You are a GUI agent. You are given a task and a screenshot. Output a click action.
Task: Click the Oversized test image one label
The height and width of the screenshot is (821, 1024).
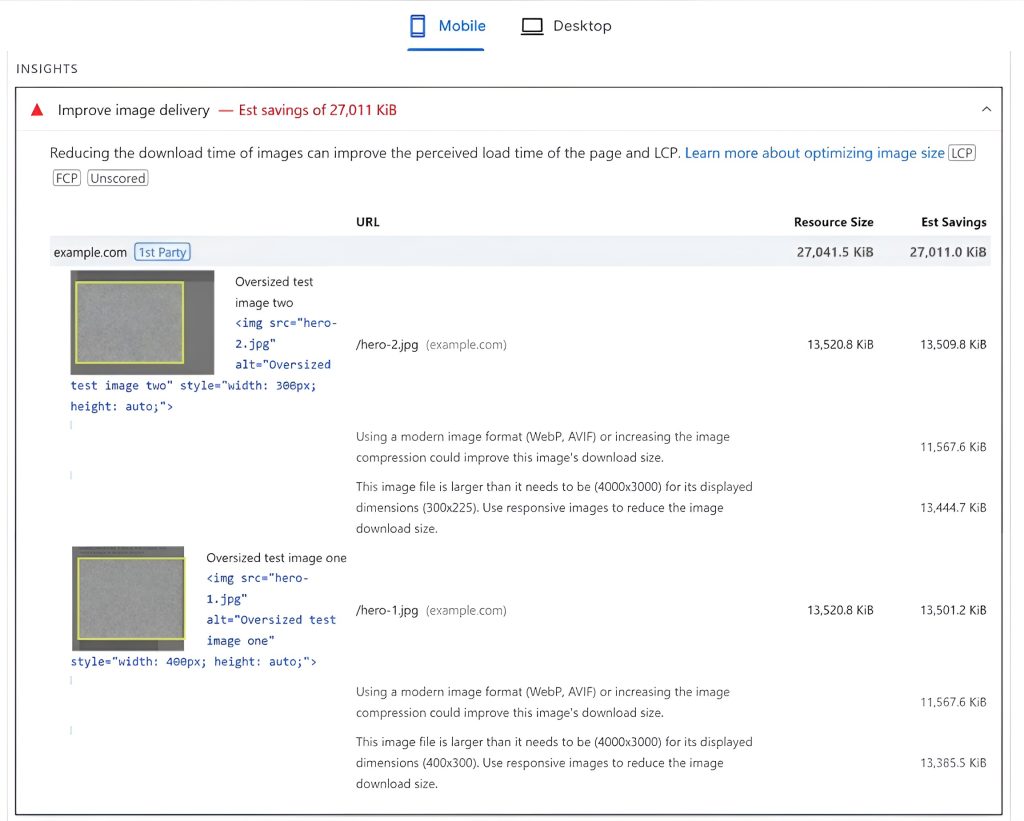coord(276,558)
